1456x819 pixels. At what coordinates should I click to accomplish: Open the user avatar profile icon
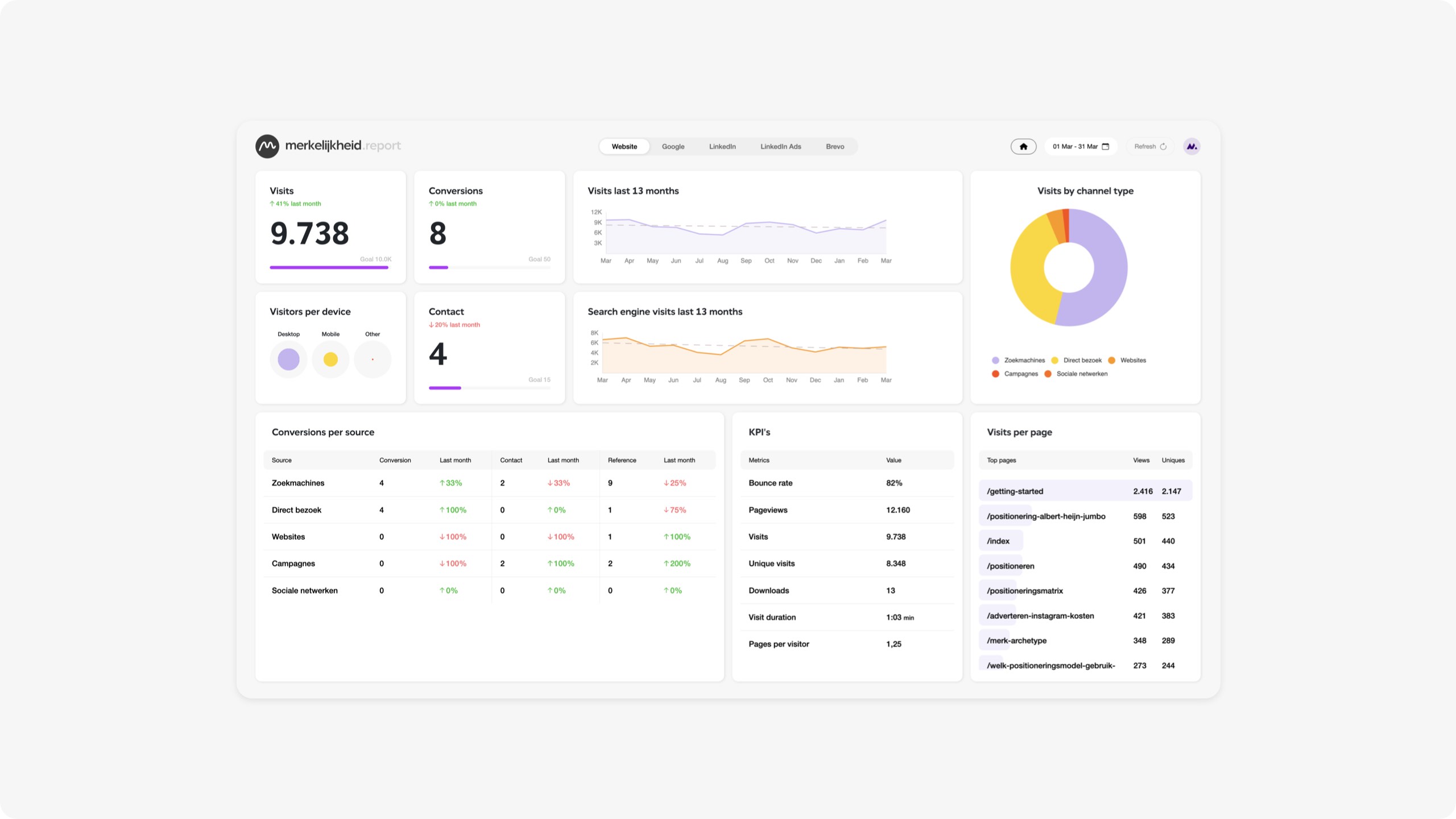(x=1192, y=147)
